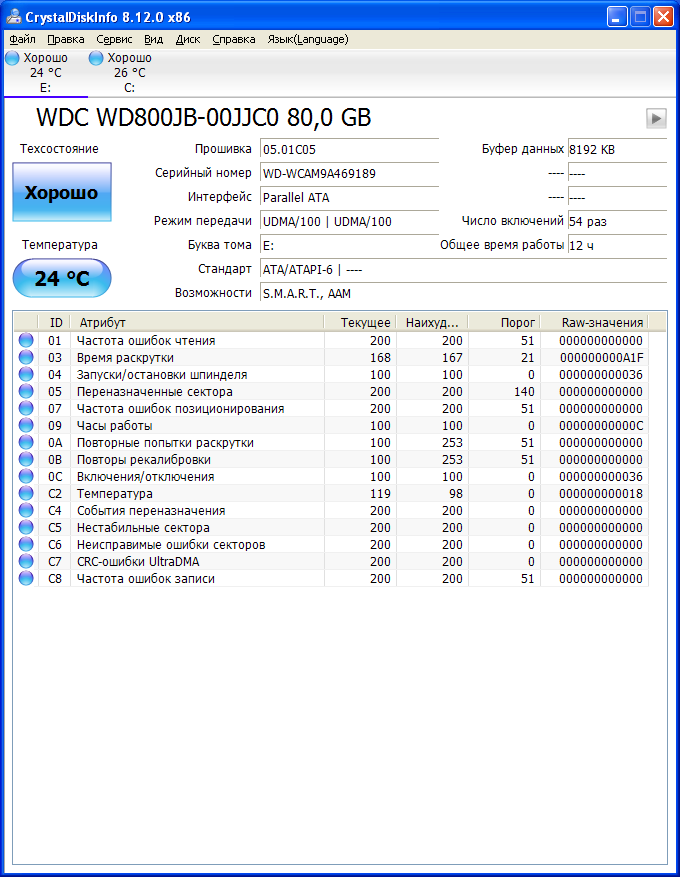
Task: Open the Справка menu
Action: tap(234, 39)
